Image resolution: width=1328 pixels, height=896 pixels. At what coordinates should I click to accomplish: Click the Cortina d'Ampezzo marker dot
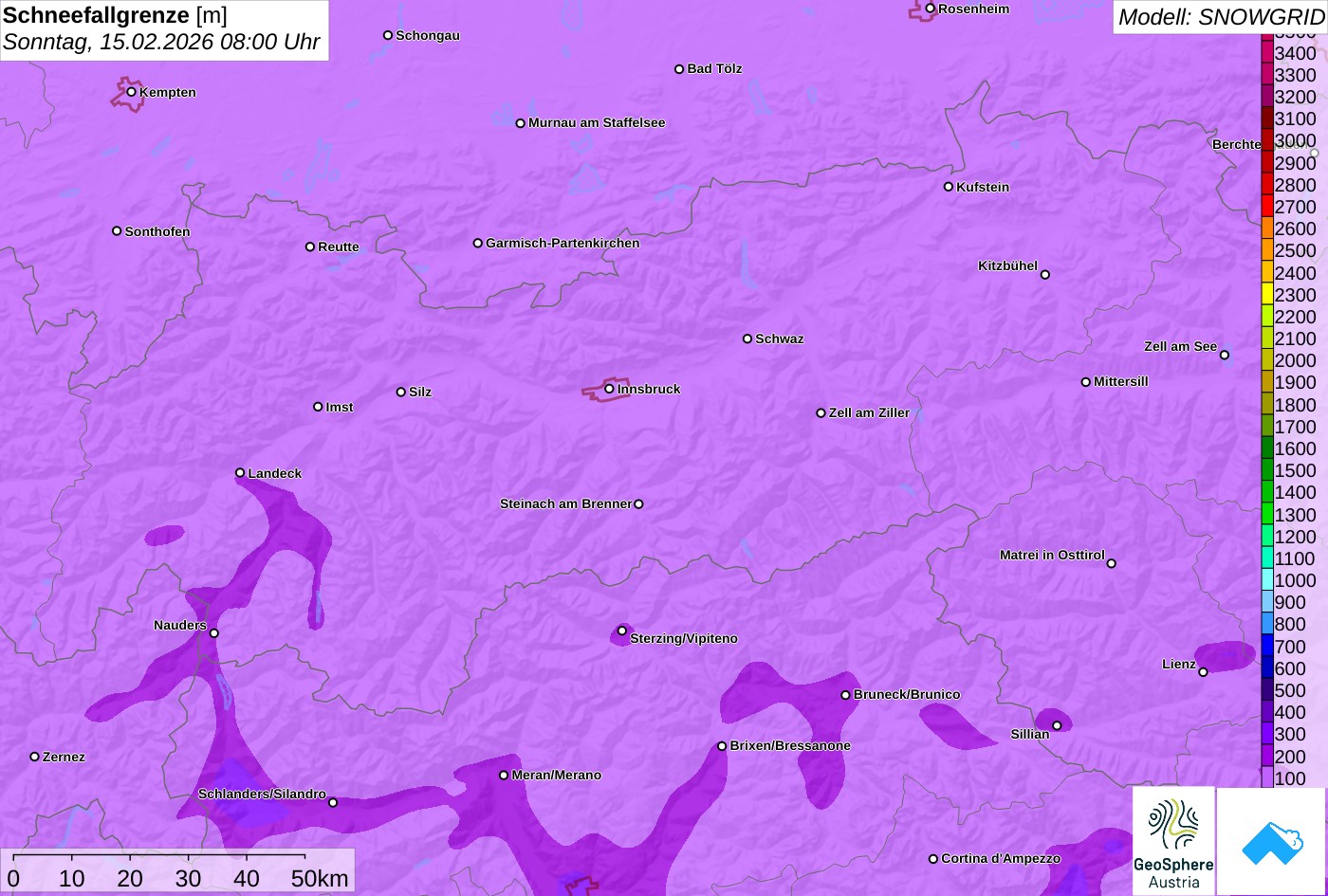933,859
